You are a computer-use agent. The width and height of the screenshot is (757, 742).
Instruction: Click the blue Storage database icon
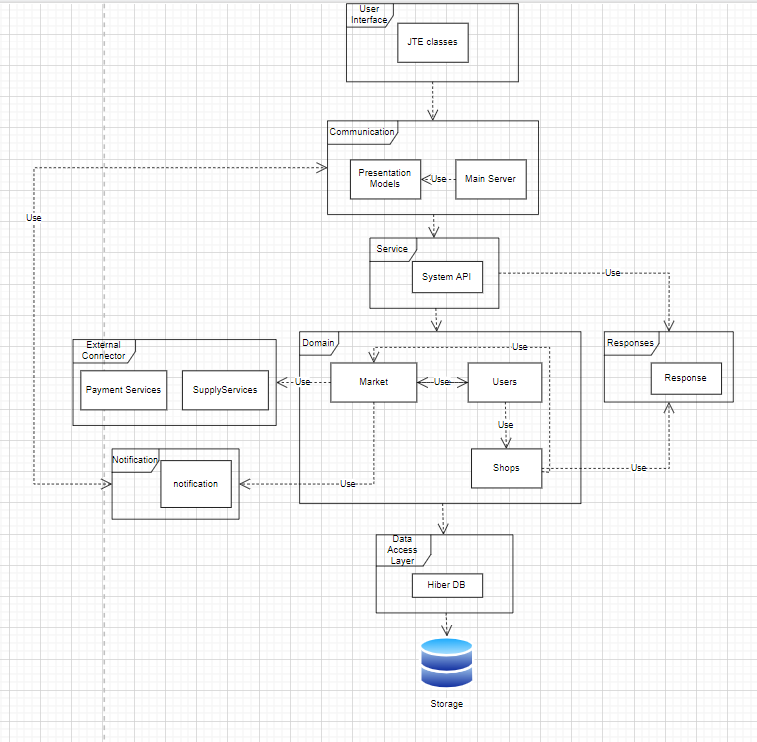pos(447,663)
